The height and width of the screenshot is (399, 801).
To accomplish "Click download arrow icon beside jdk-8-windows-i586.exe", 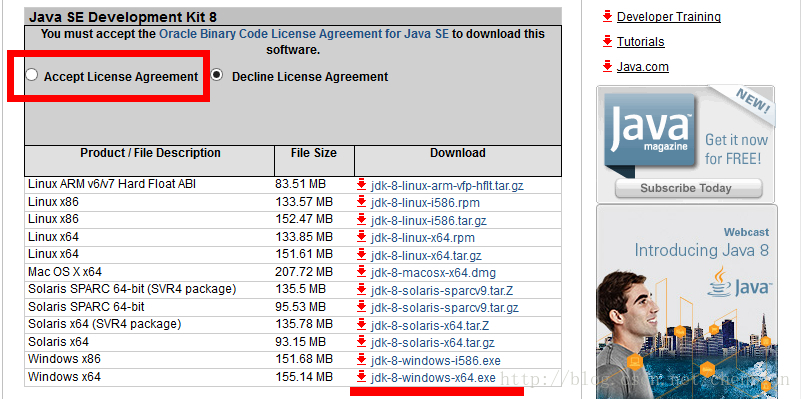I will coord(362,359).
